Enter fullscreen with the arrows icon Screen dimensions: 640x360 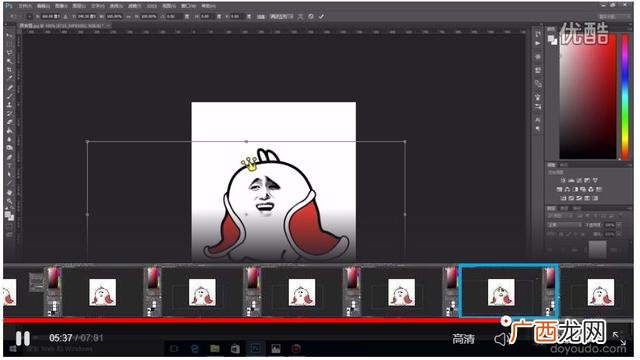click(619, 338)
